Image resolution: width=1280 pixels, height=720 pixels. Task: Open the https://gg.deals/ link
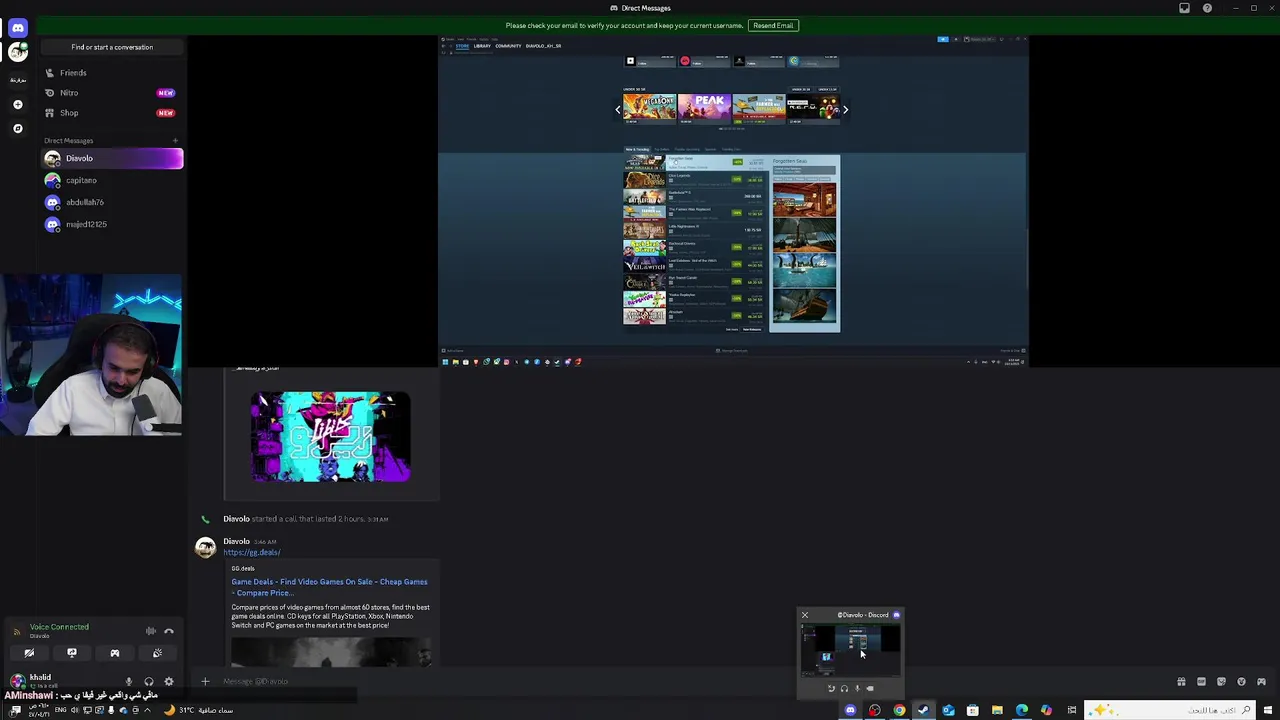coord(252,552)
